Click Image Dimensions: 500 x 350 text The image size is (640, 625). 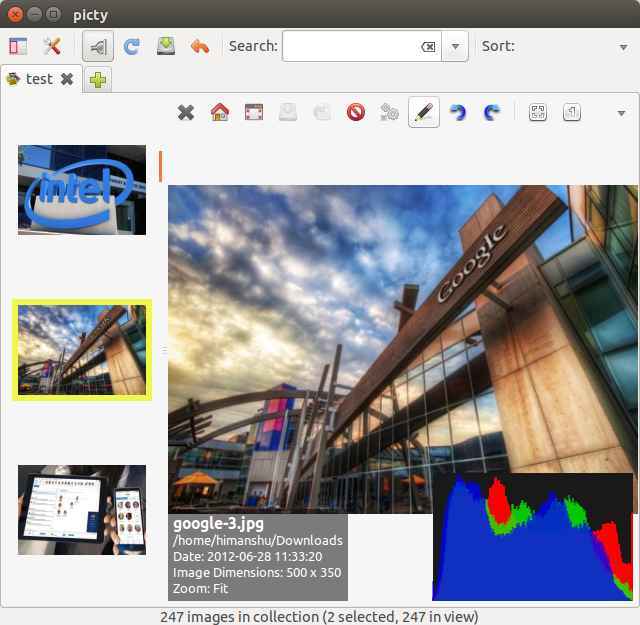point(257,573)
